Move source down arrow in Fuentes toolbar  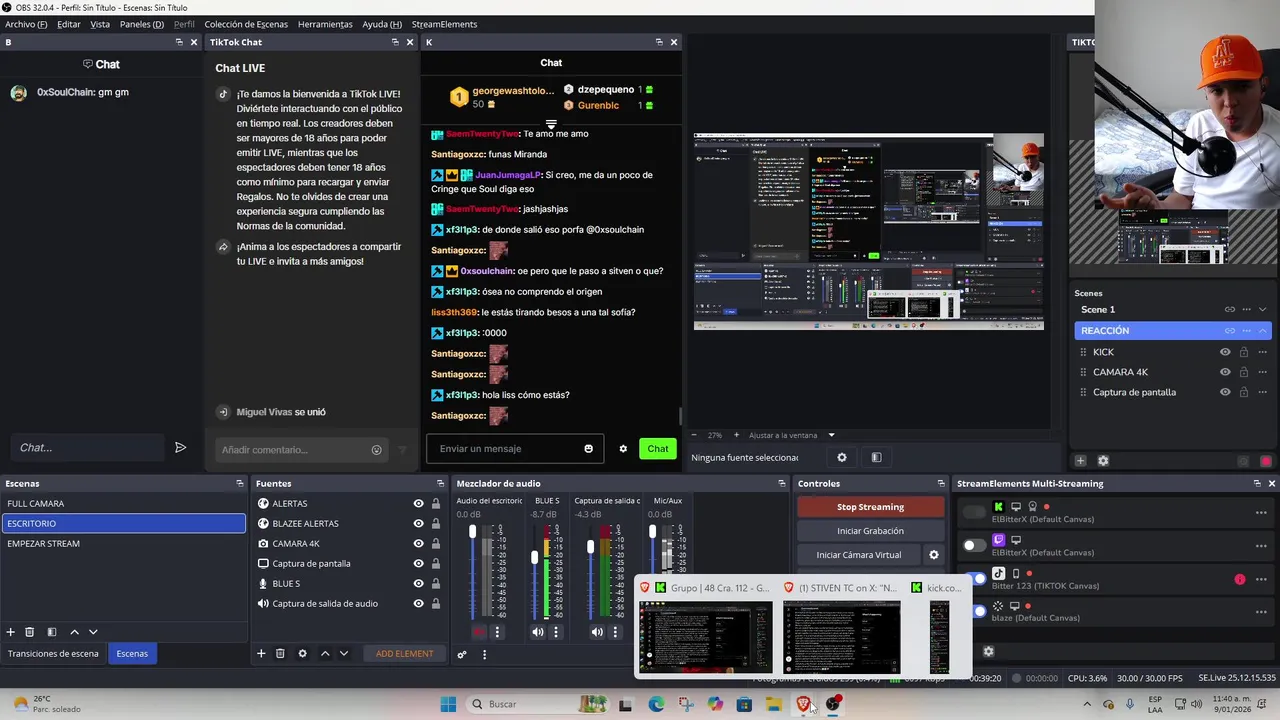click(344, 654)
